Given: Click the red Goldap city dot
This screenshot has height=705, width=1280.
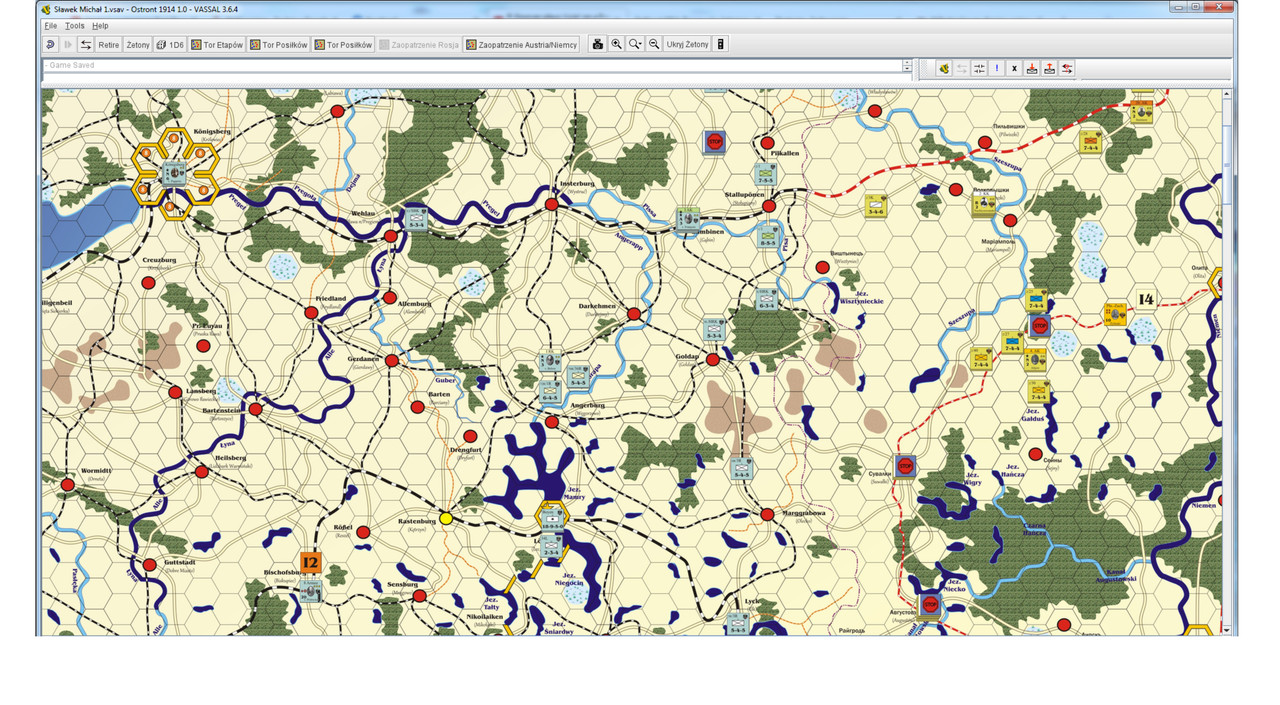Looking at the screenshot, I should point(712,359).
